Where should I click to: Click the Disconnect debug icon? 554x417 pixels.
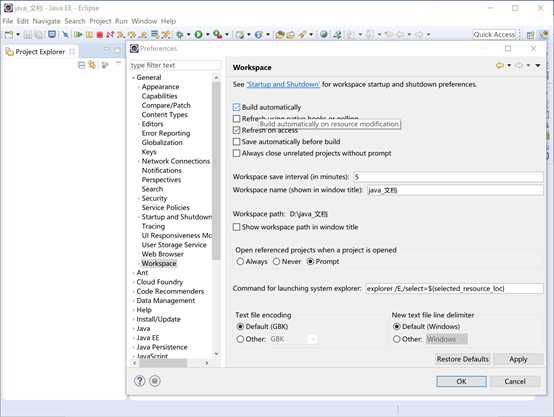point(110,35)
